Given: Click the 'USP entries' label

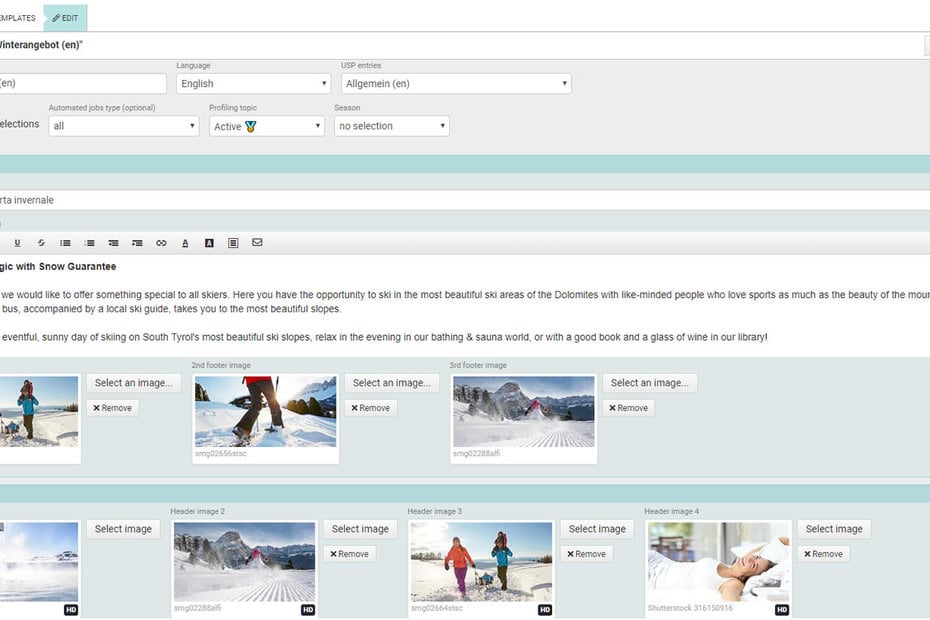Looking at the screenshot, I should click(x=361, y=65).
